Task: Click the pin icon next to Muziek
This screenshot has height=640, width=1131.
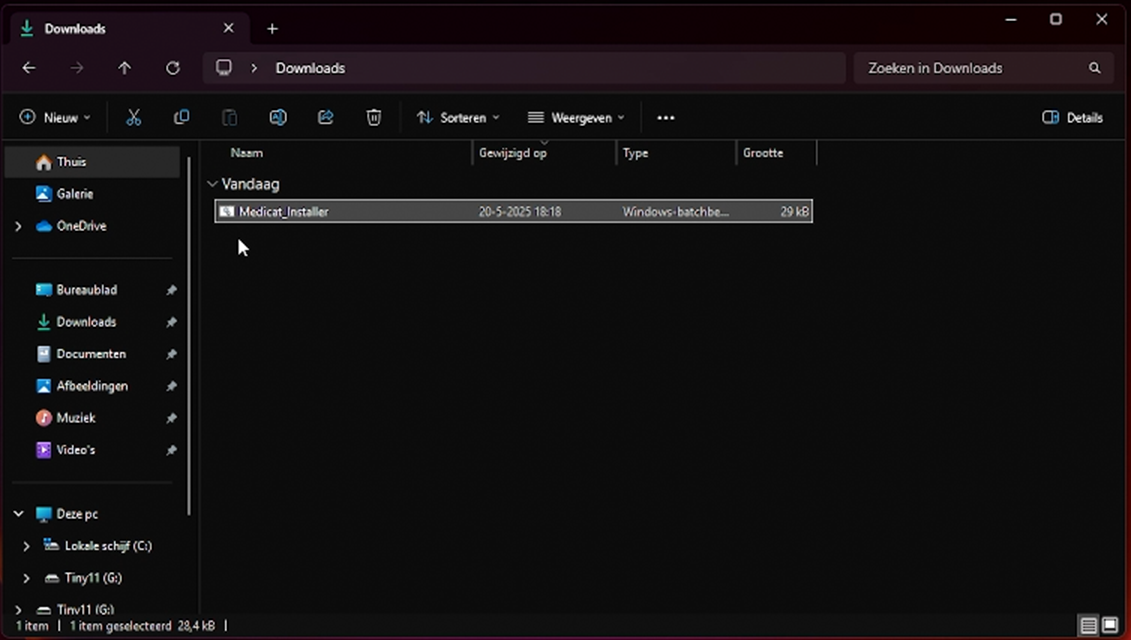Action: [x=171, y=418]
